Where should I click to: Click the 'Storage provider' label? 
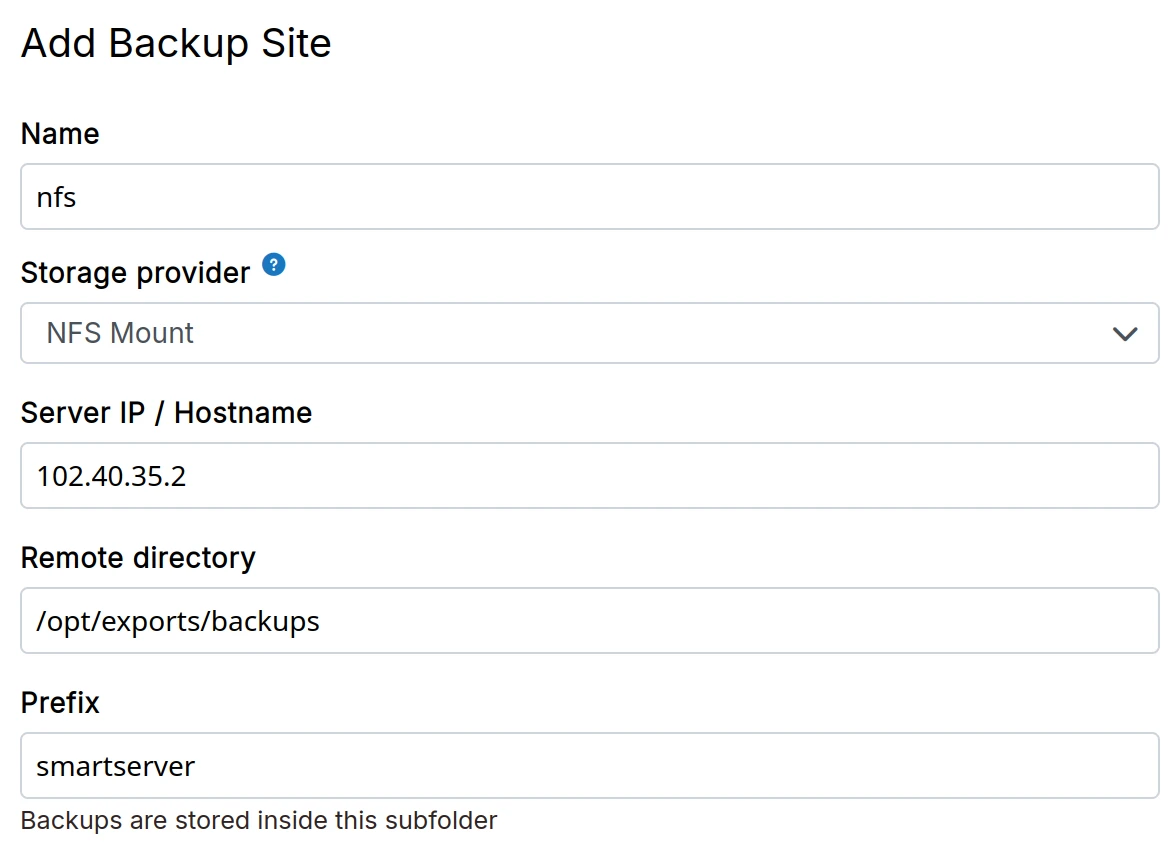pos(135,273)
